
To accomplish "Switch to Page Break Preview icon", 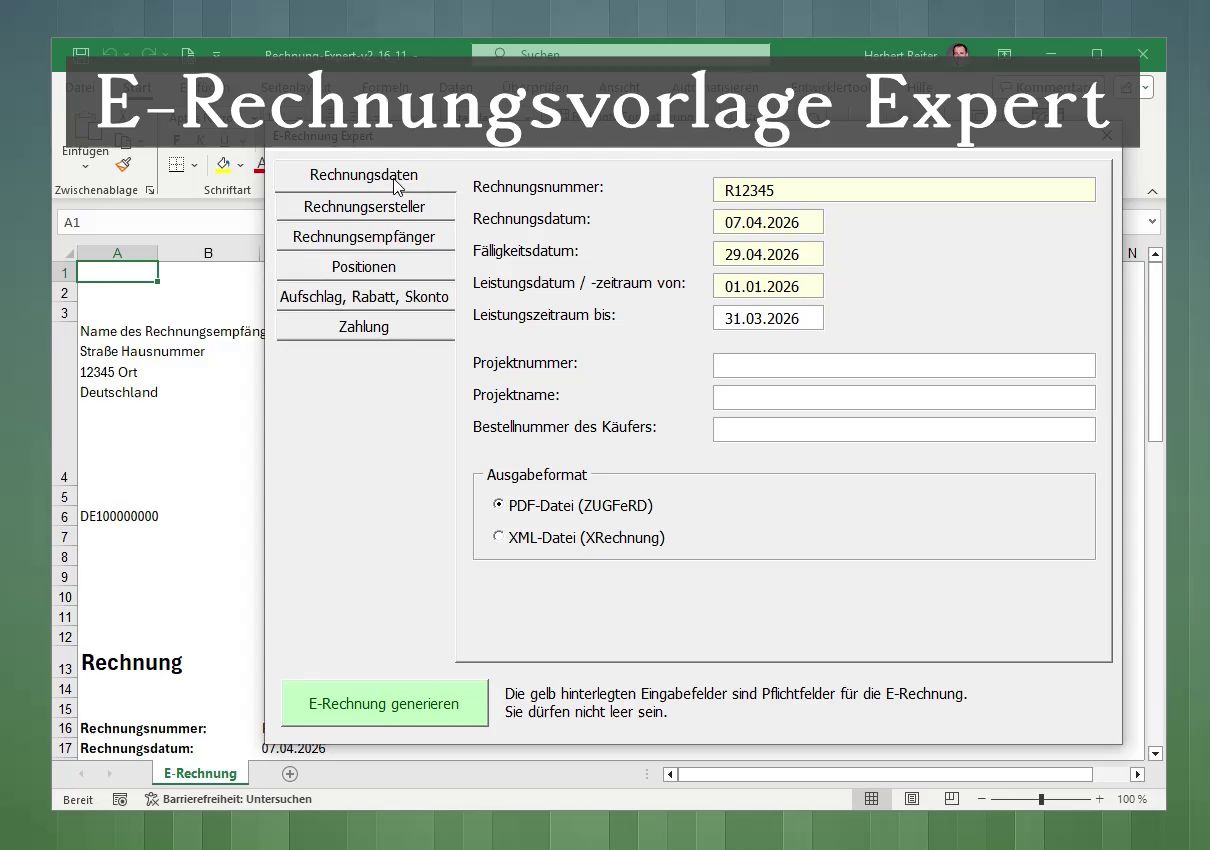I will point(952,799).
